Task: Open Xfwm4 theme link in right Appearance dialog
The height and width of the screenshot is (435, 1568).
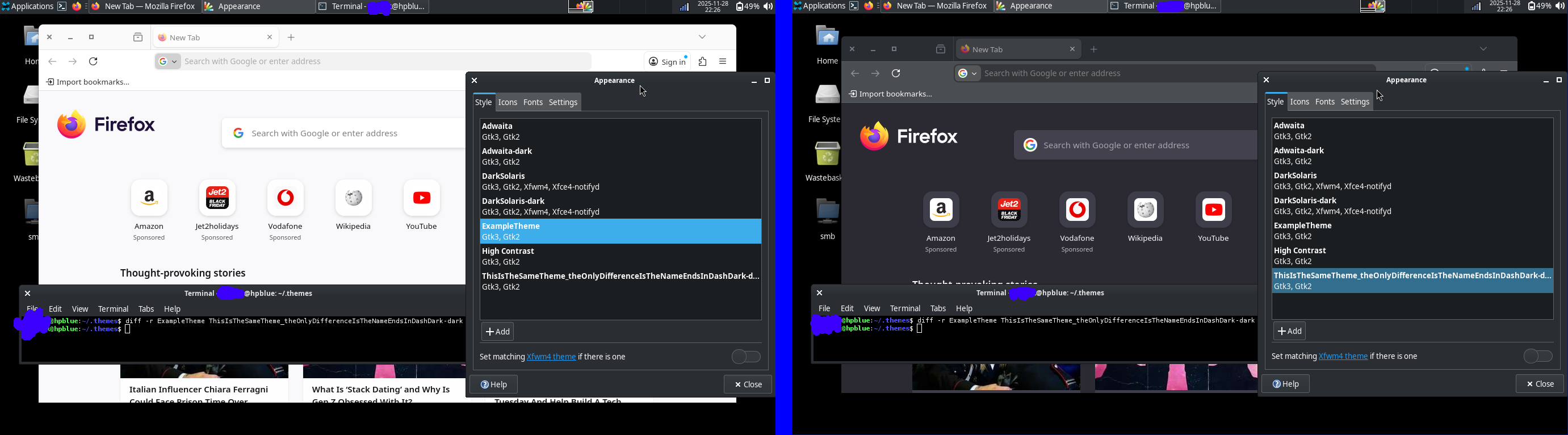Action: tap(1343, 357)
